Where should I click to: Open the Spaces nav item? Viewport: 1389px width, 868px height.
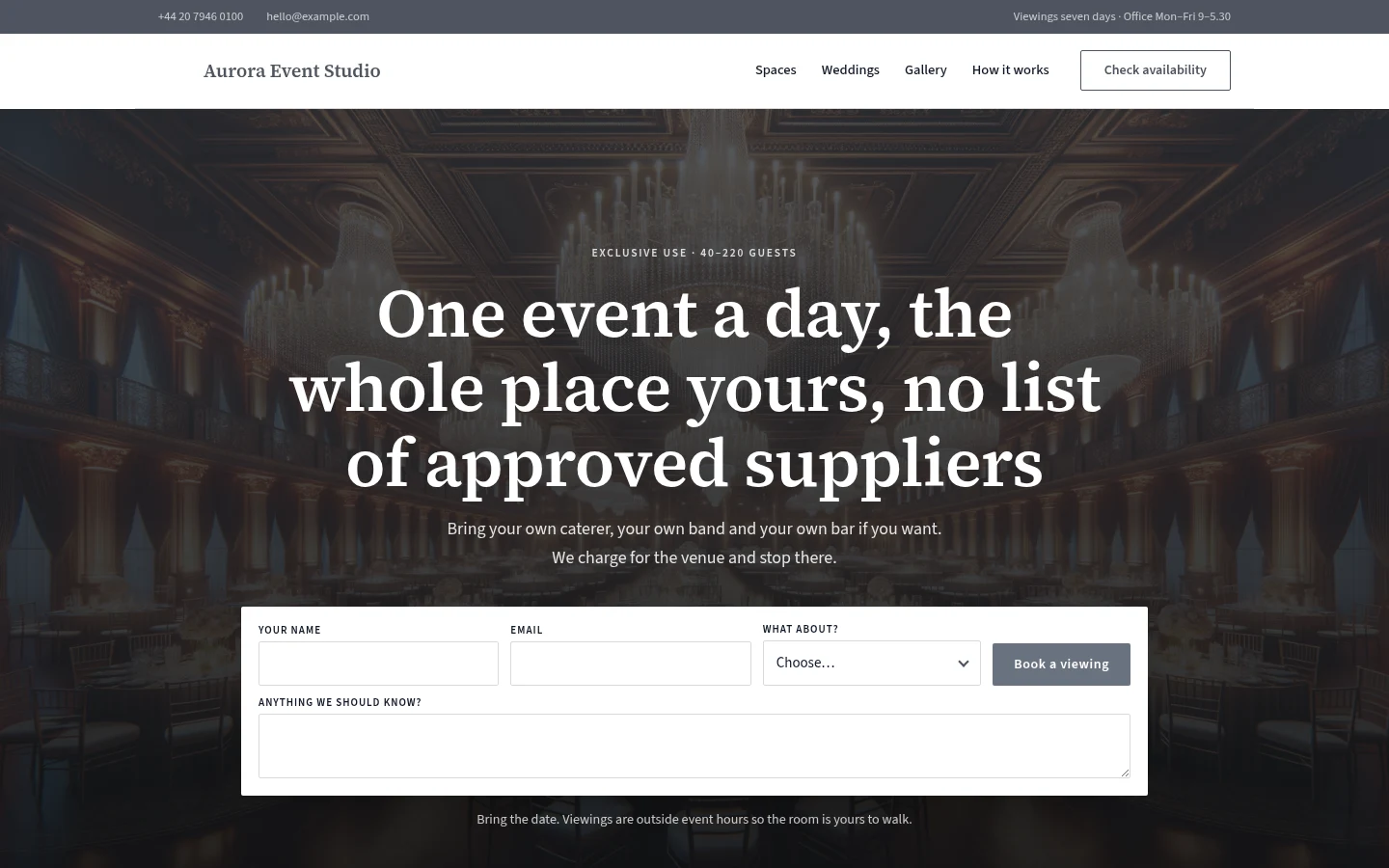[x=776, y=70]
